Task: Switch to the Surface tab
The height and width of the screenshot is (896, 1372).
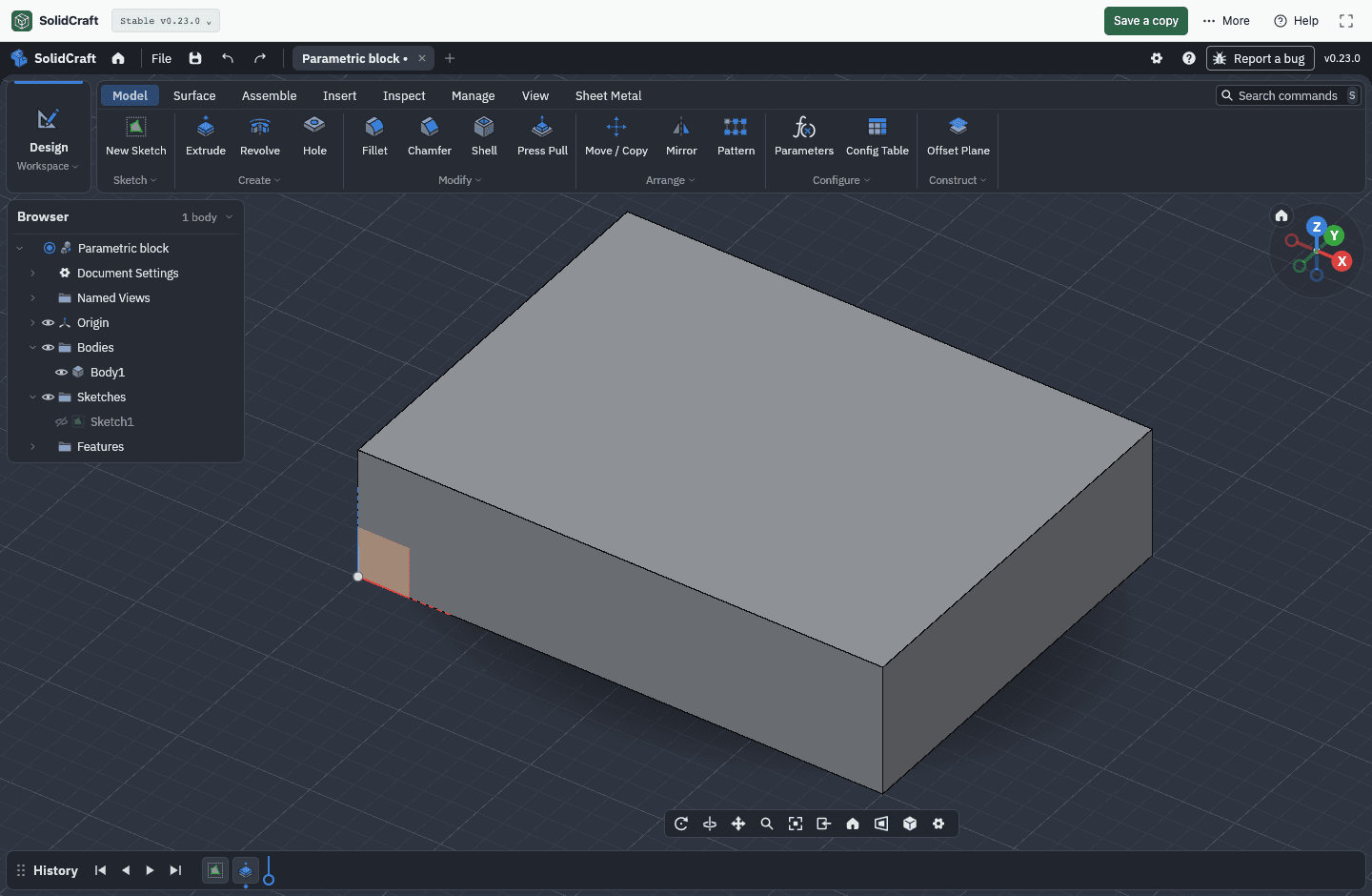Action: 194,95
